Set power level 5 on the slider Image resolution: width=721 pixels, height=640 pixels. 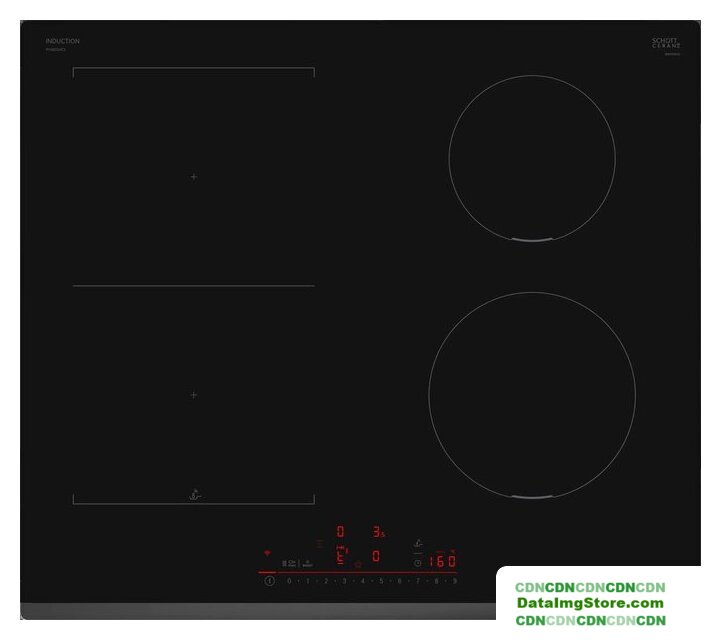click(381, 580)
